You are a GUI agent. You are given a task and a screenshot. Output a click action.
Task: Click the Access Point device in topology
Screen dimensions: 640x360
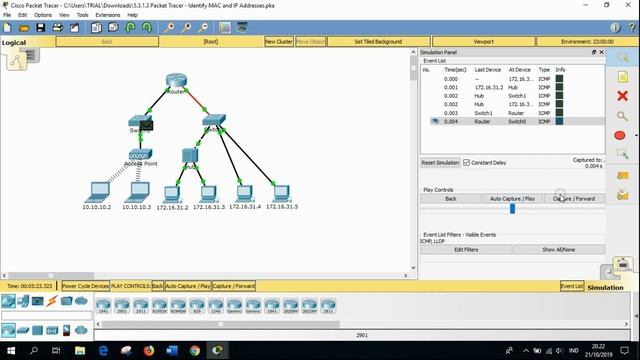click(x=140, y=155)
